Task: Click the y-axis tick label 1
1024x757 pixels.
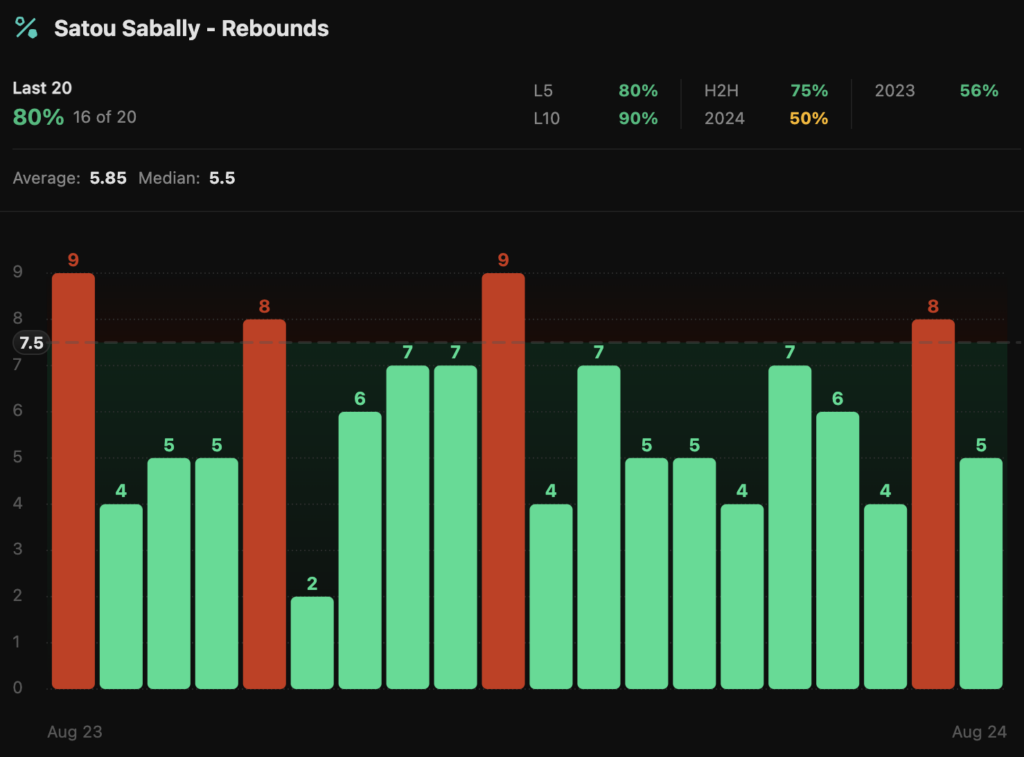Action: 18,642
